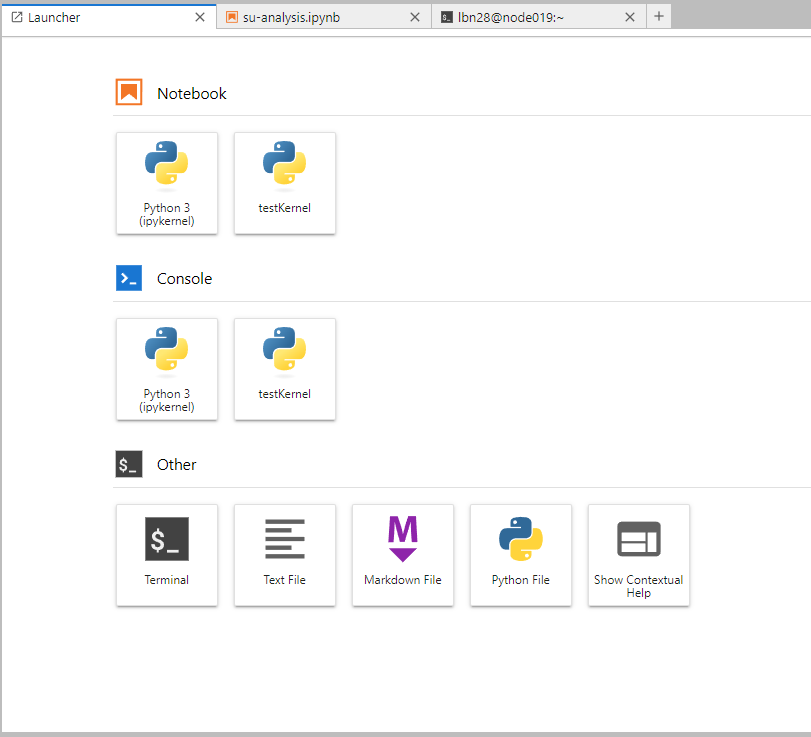Switch to lbn28@node019 terminal tab

pos(538,17)
